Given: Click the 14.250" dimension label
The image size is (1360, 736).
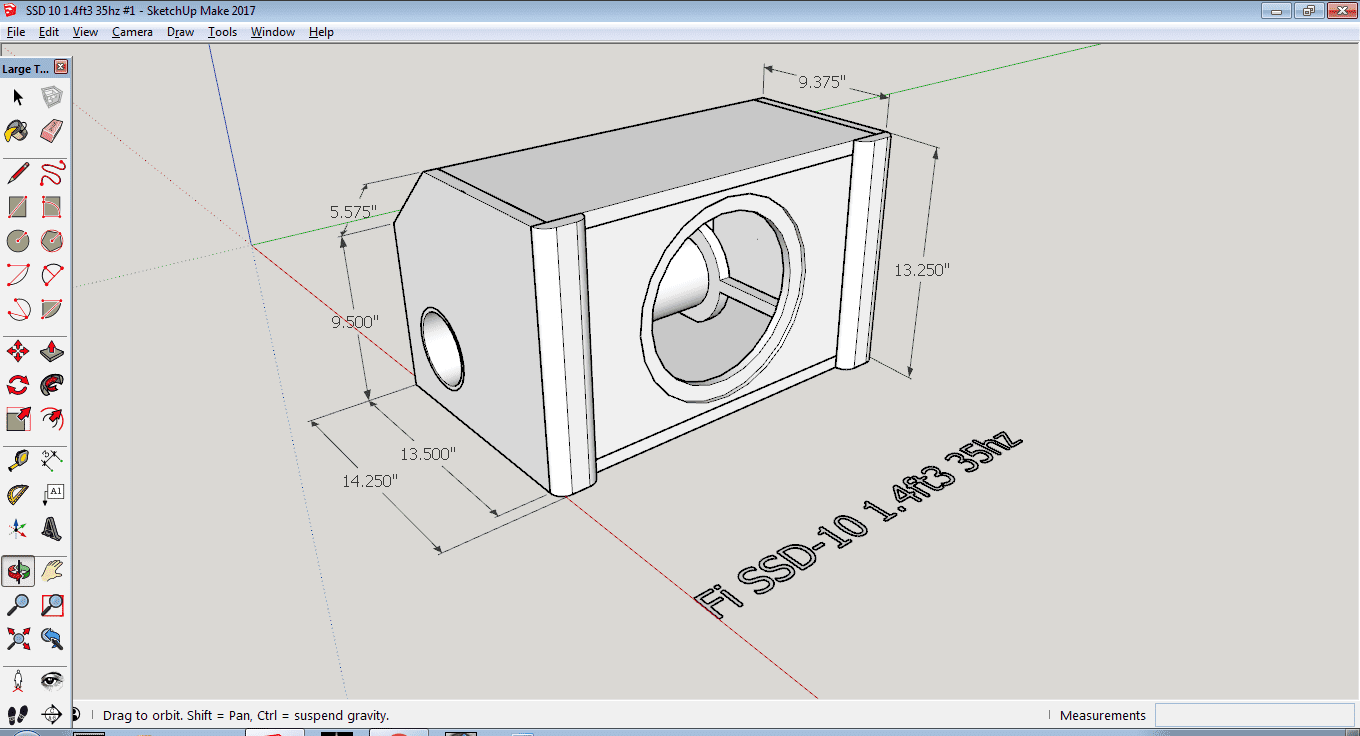Looking at the screenshot, I should pos(370,480).
